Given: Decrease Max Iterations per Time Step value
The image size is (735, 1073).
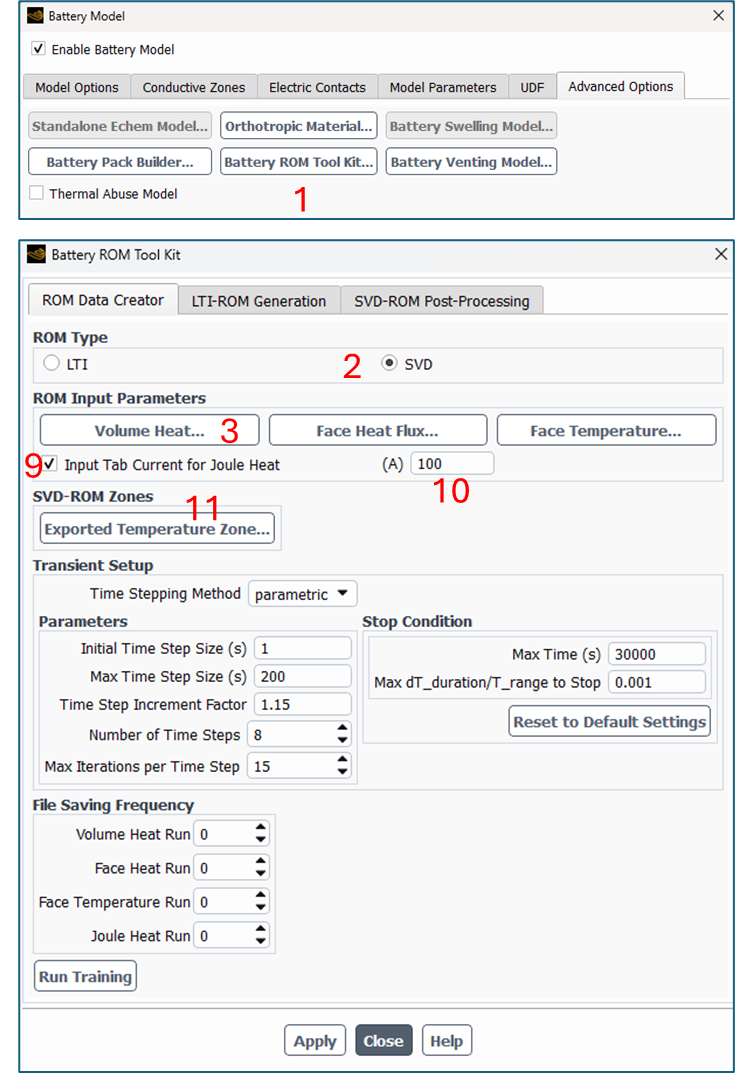Looking at the screenshot, I should click(343, 773).
